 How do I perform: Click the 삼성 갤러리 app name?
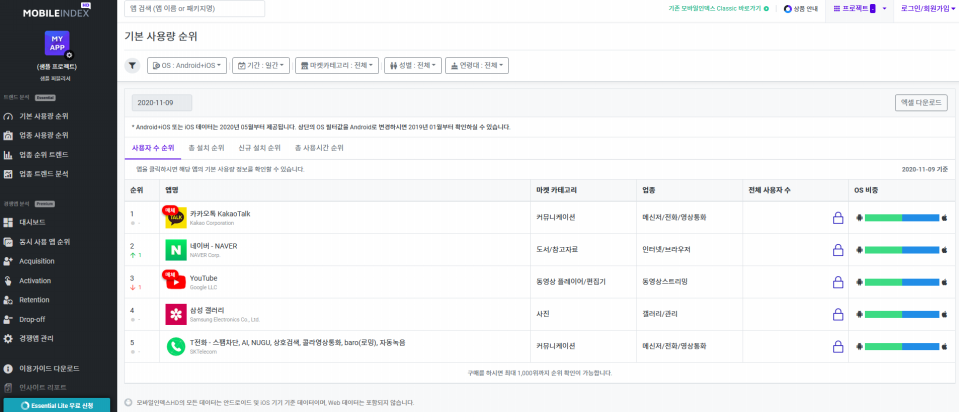(x=207, y=310)
